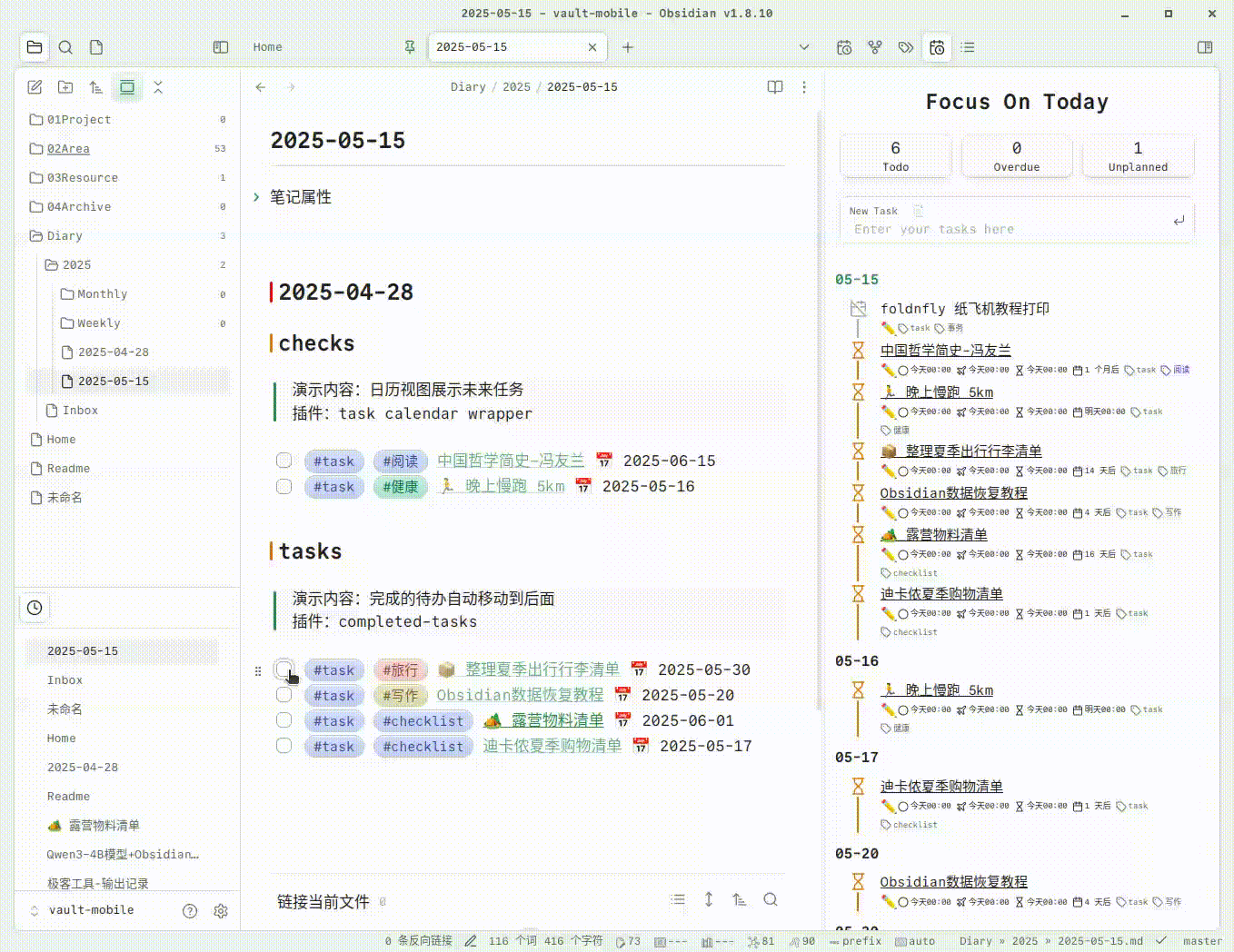1234x952 pixels.
Task: Click the new note pencil icon
Action: click(x=35, y=87)
